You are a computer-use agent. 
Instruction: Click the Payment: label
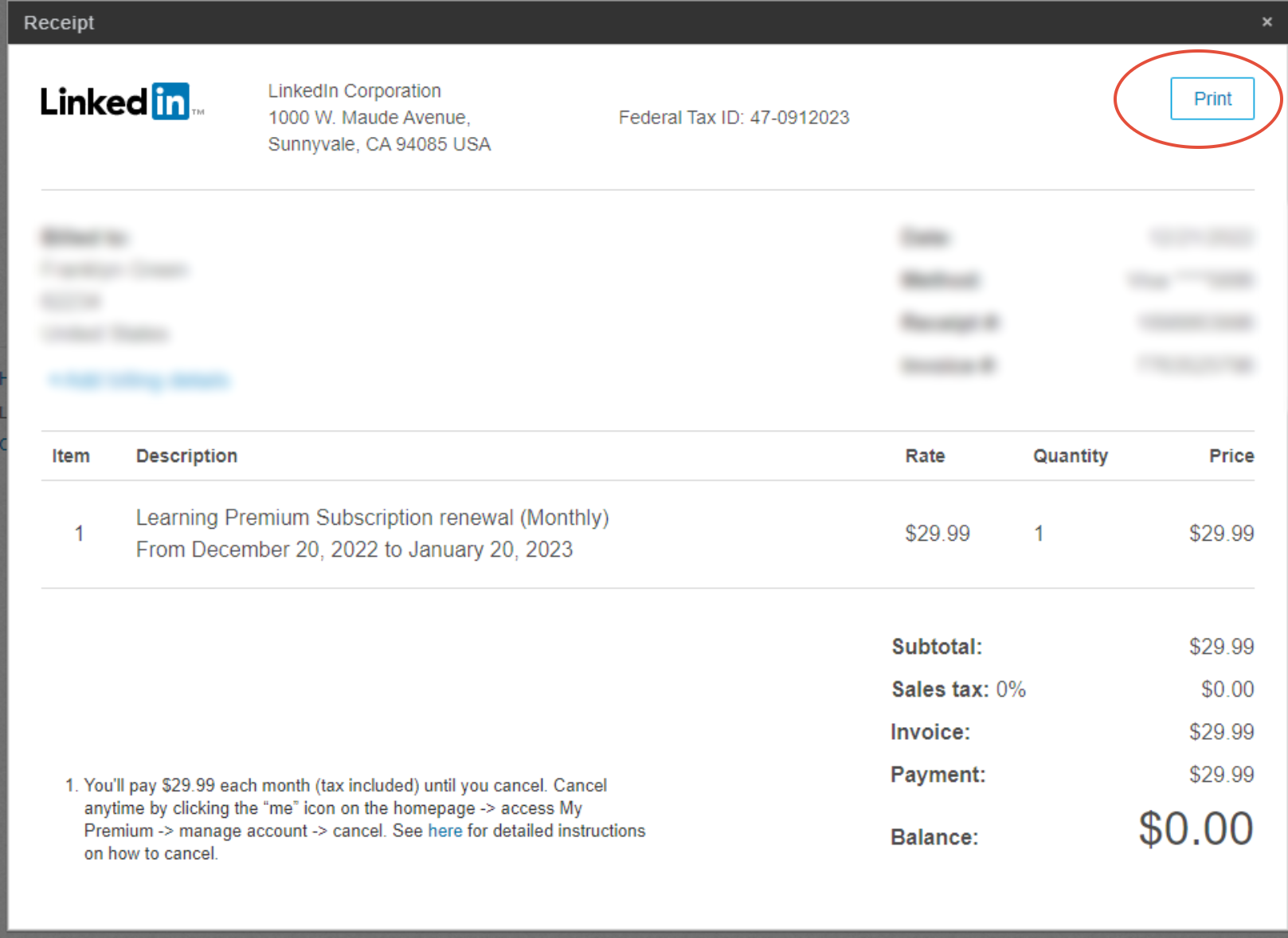938,775
